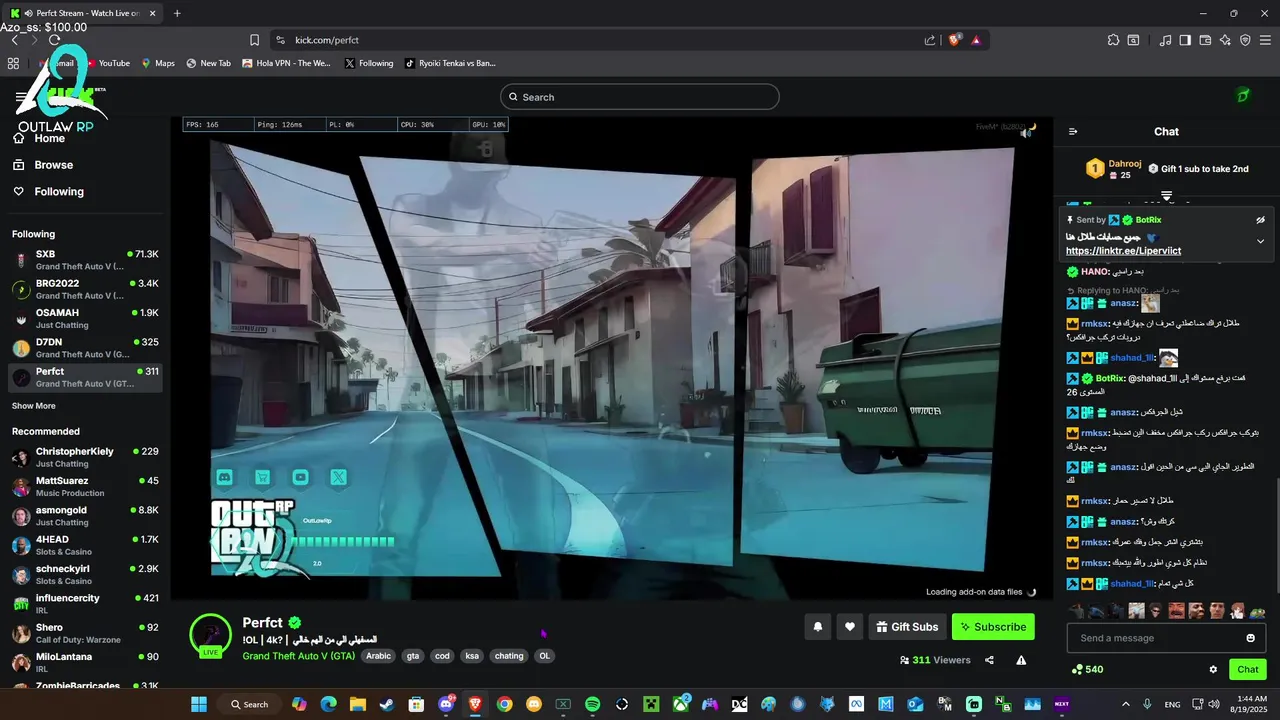Expand the pinned message chevron
The width and height of the screenshot is (1280, 720).
point(1260,241)
